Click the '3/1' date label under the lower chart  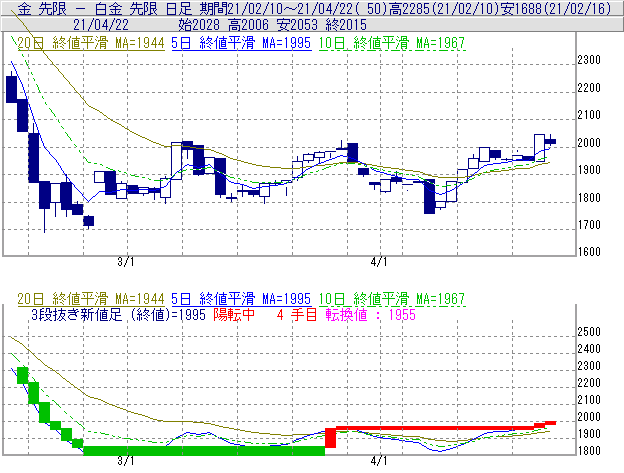pyautogui.click(x=126, y=461)
